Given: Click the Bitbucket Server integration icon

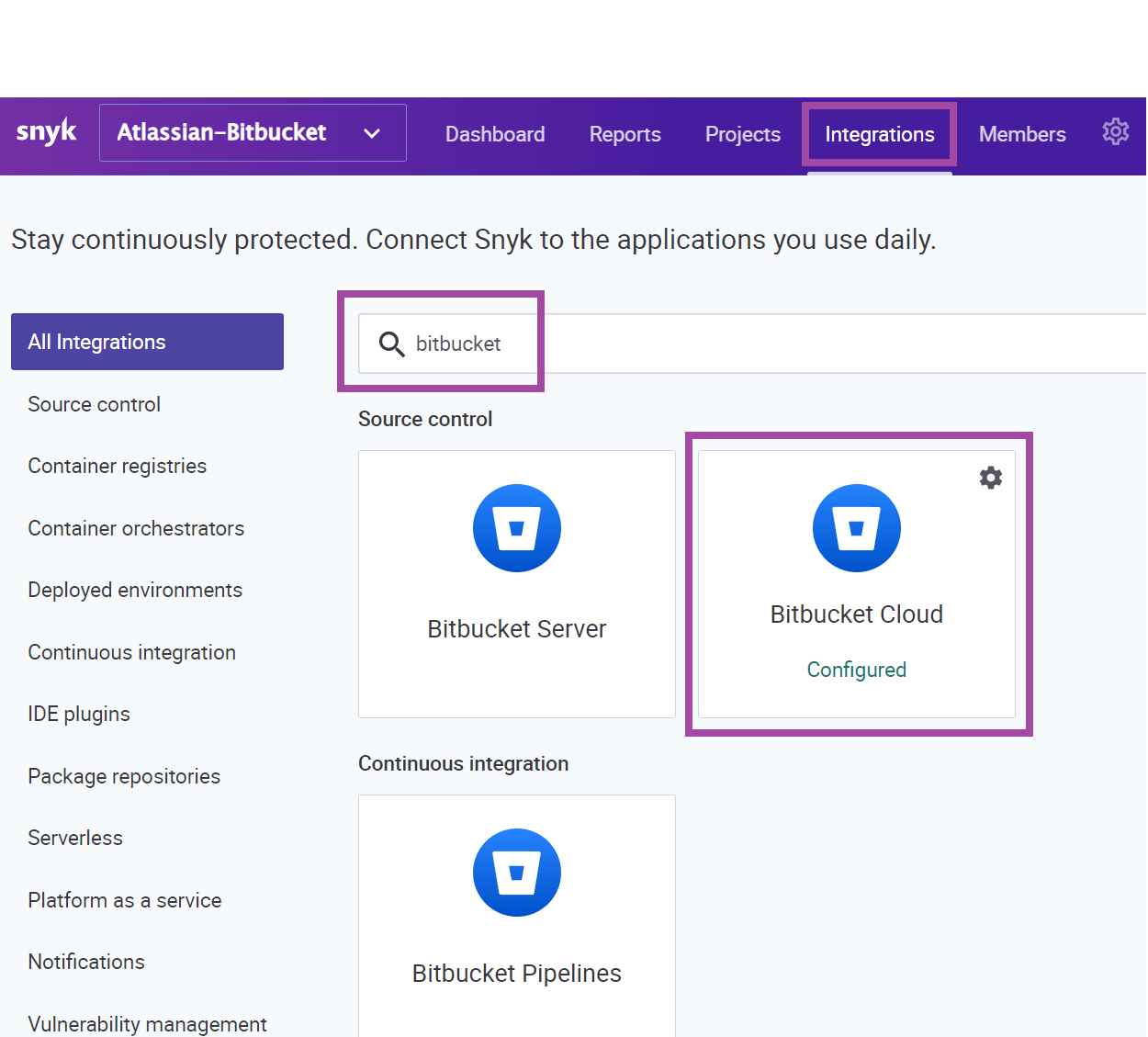Looking at the screenshot, I should pos(516,528).
